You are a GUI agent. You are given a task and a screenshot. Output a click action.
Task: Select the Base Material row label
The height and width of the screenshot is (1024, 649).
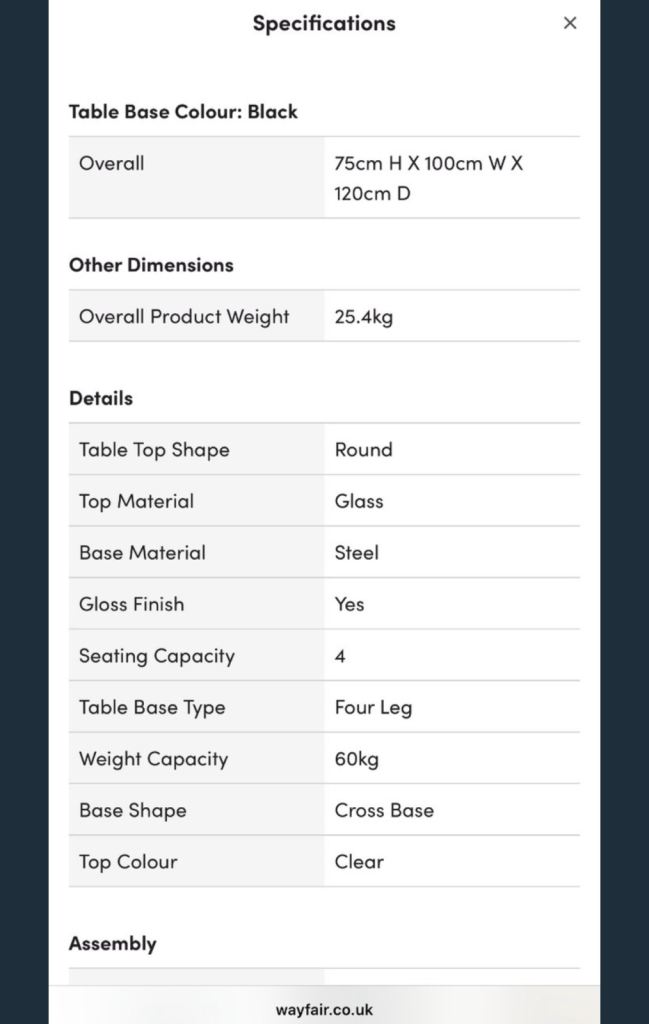point(142,552)
